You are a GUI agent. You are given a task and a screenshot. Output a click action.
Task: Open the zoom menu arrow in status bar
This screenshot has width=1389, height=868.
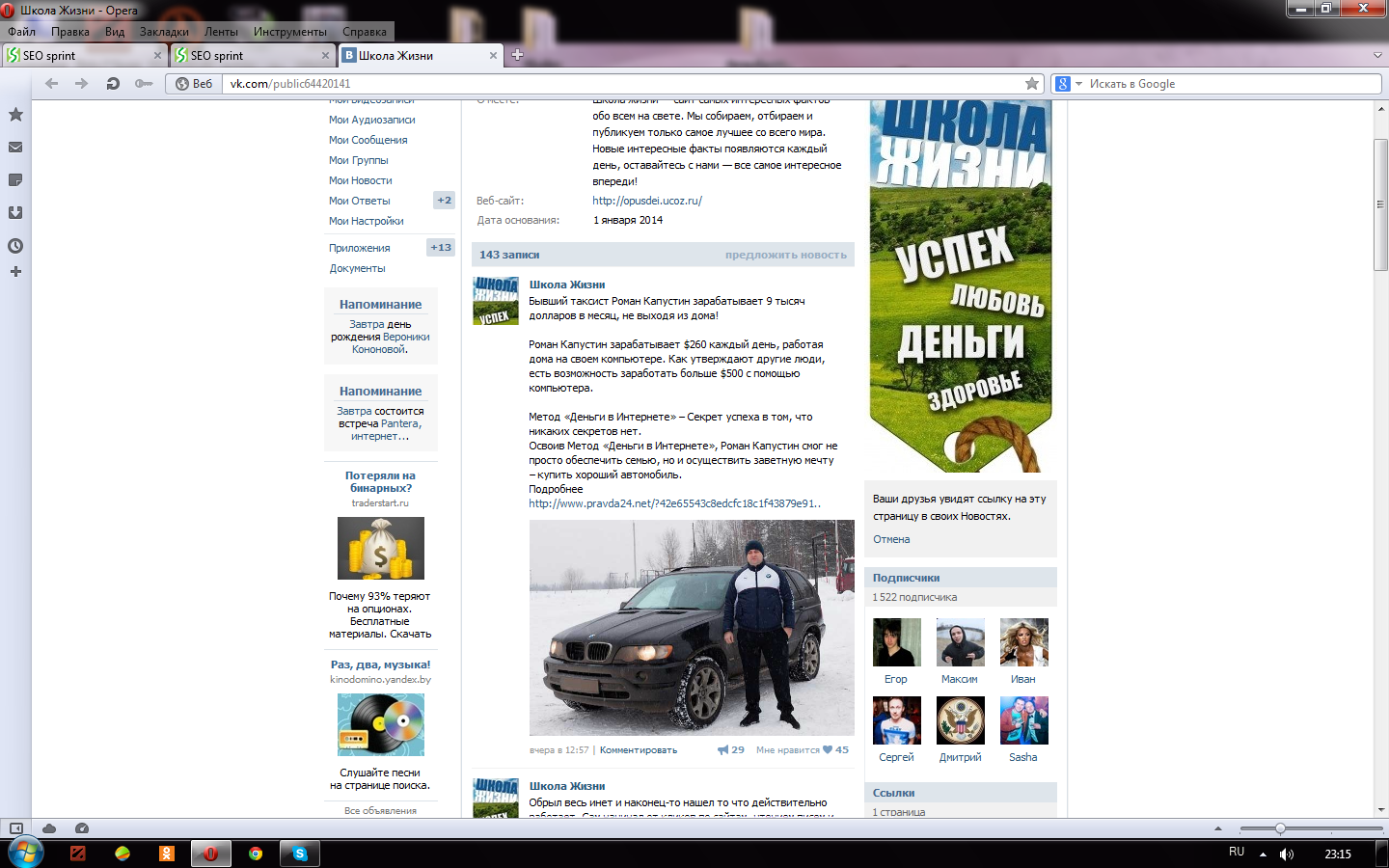pos(1217,828)
